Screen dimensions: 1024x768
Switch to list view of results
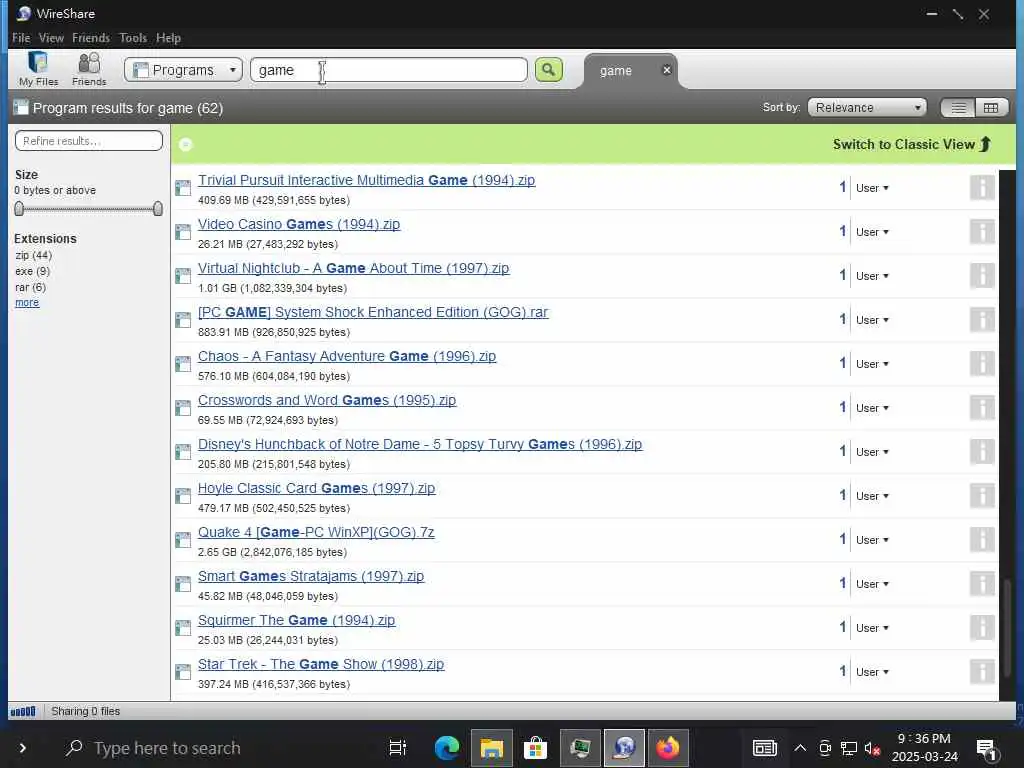(x=958, y=108)
